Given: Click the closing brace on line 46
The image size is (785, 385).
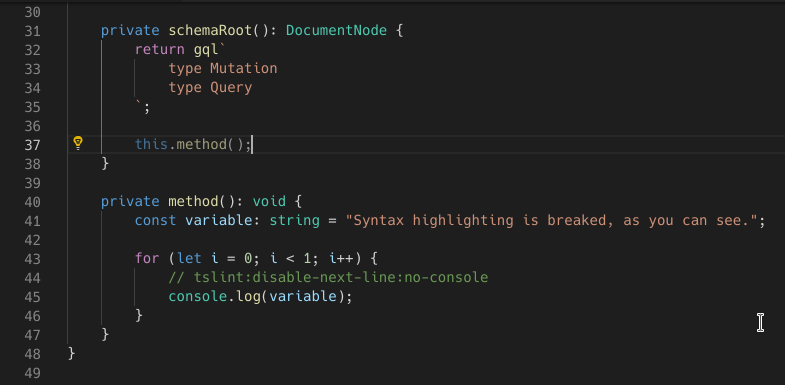Looking at the screenshot, I should (139, 315).
